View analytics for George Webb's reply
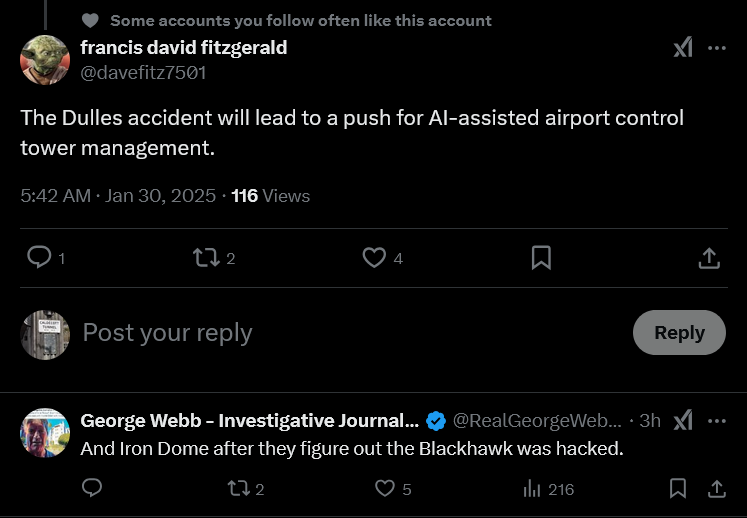The image size is (747, 518). (532, 488)
